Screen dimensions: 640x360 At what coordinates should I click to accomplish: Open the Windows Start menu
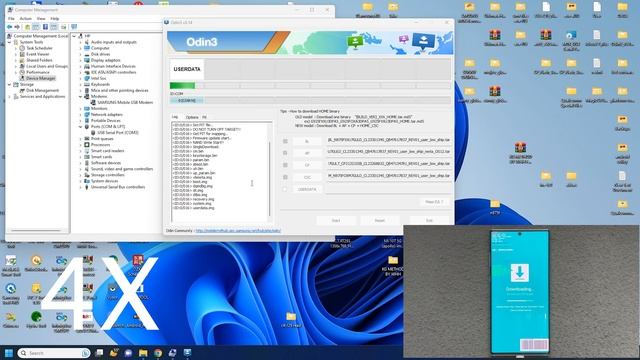pyautogui.click(x=9, y=353)
